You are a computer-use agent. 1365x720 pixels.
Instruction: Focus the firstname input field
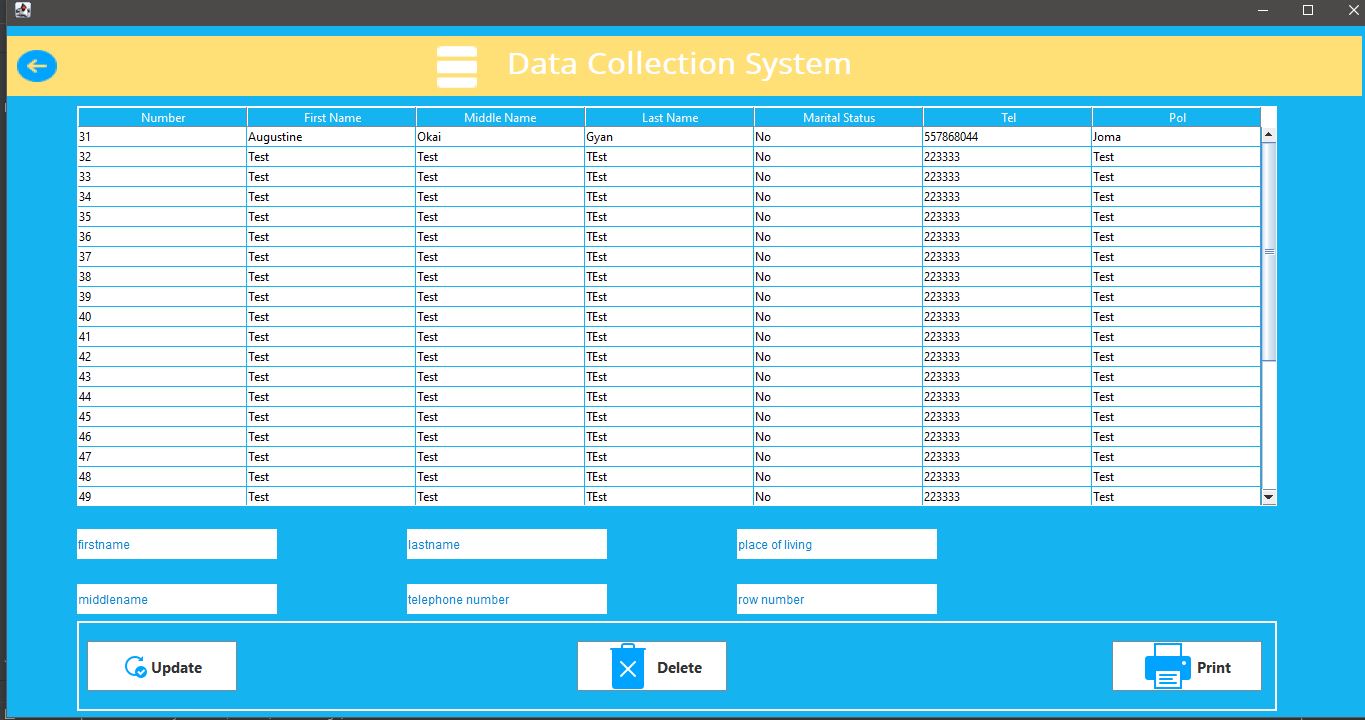(x=177, y=544)
